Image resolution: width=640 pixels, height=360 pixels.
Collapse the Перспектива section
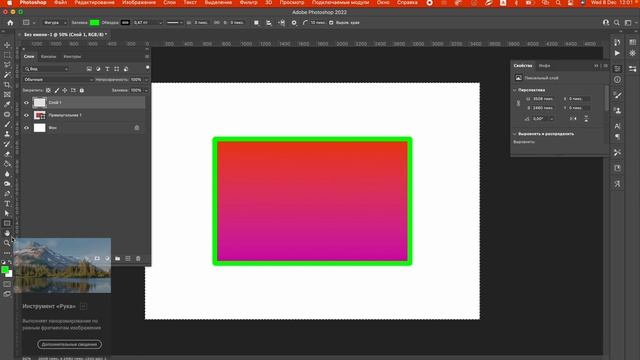click(515, 90)
